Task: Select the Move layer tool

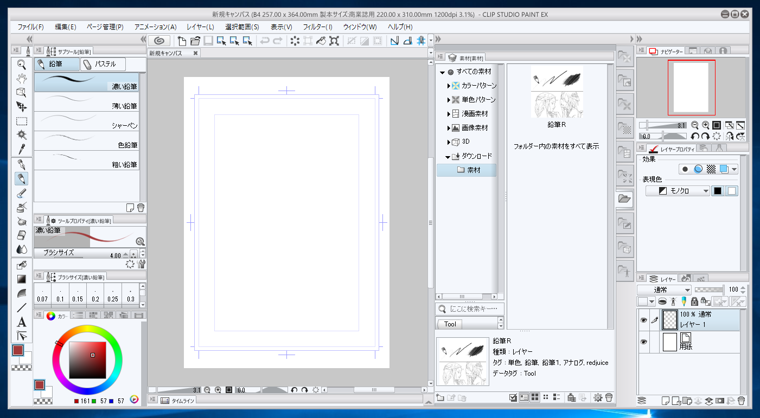Action: click(21, 107)
